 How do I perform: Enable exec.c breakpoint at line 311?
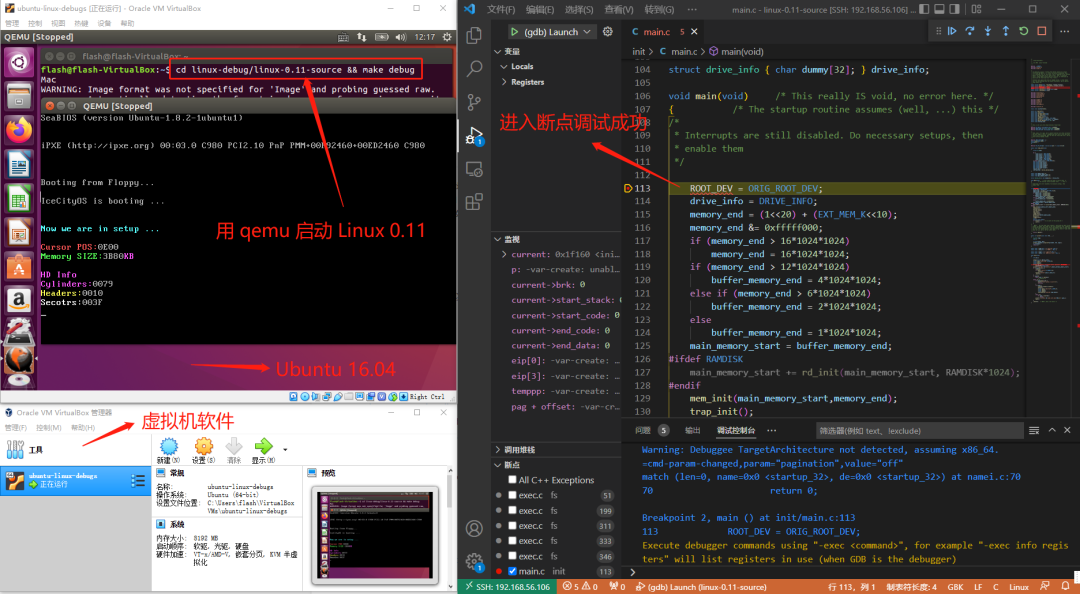click(x=512, y=525)
